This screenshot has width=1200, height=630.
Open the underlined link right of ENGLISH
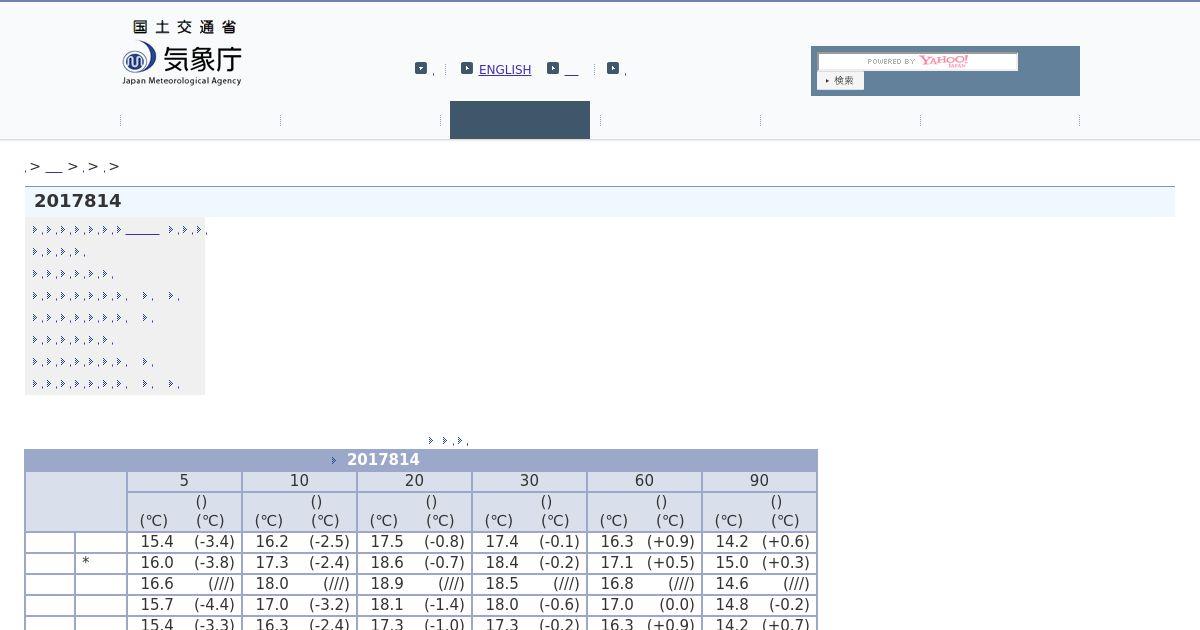(x=571, y=70)
